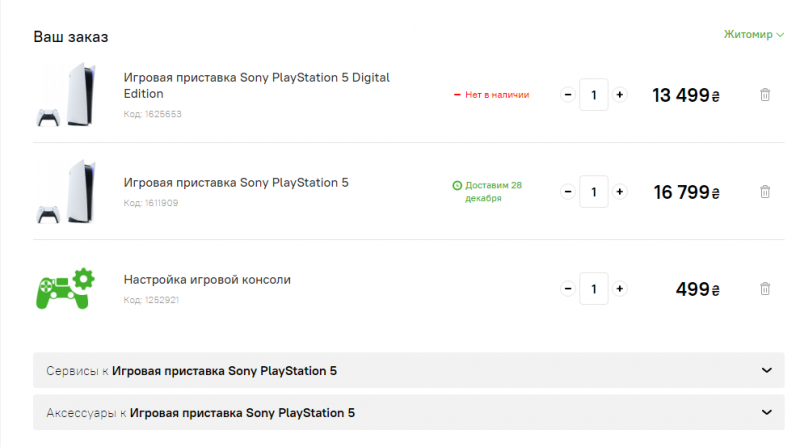This screenshot has height=447, width=800.
Task: Click Sony PlayStation 5 product thumbnail
Action: [65, 191]
